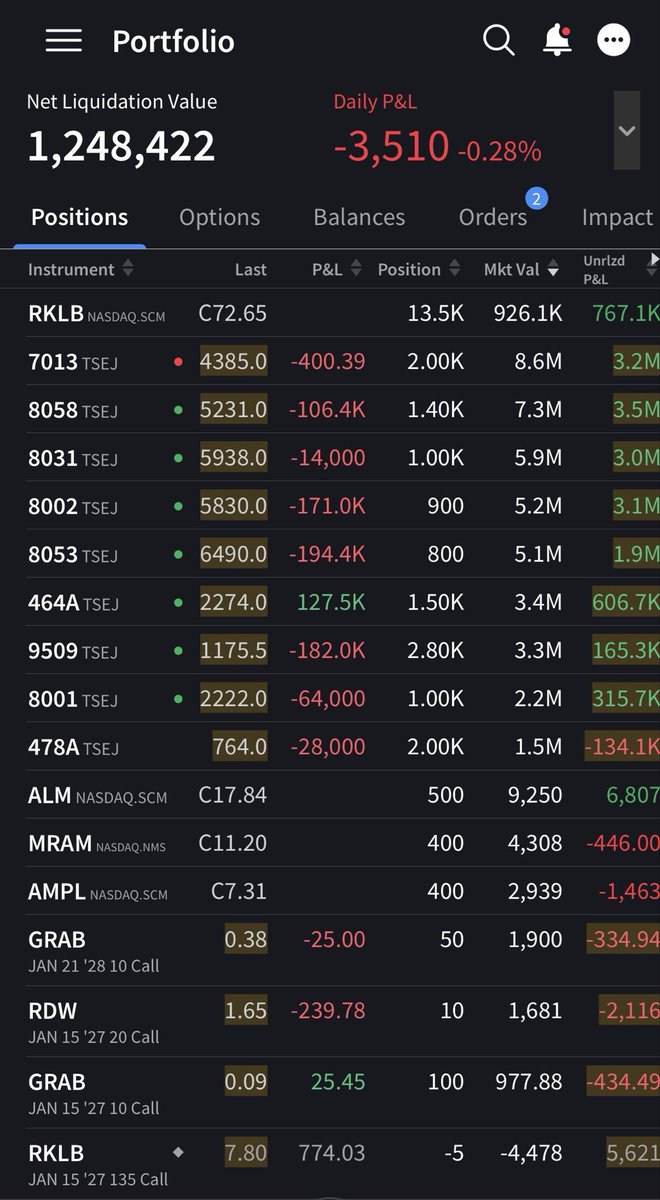Open the 7013 TSEJ position row

point(330,361)
